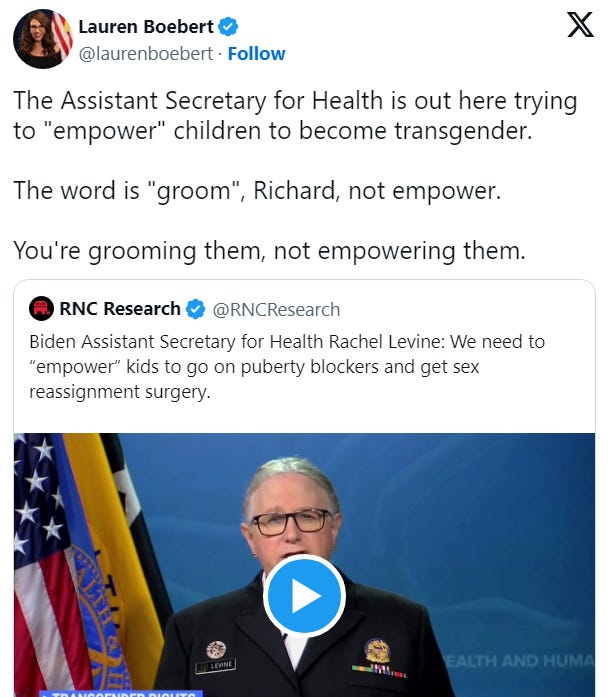Screen dimensions: 610x697
Task: Click RNC Research's verified checkmark badge
Action: [195, 309]
